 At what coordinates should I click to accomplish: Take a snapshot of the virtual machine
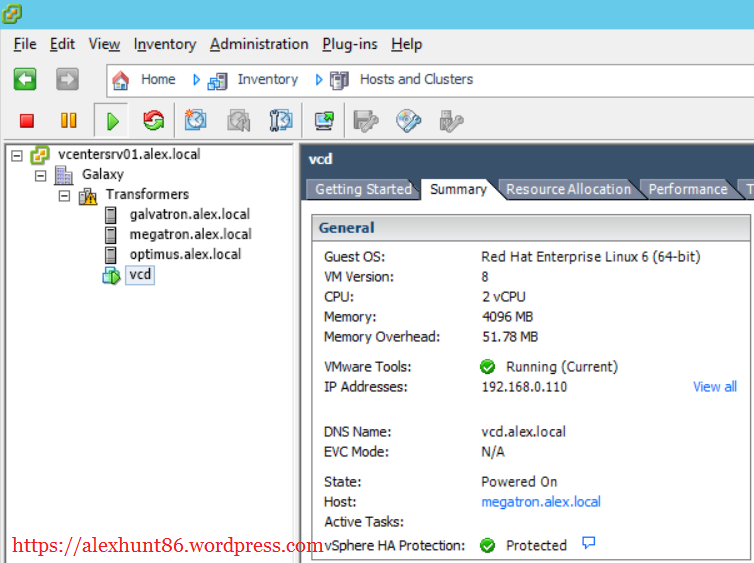pos(195,120)
